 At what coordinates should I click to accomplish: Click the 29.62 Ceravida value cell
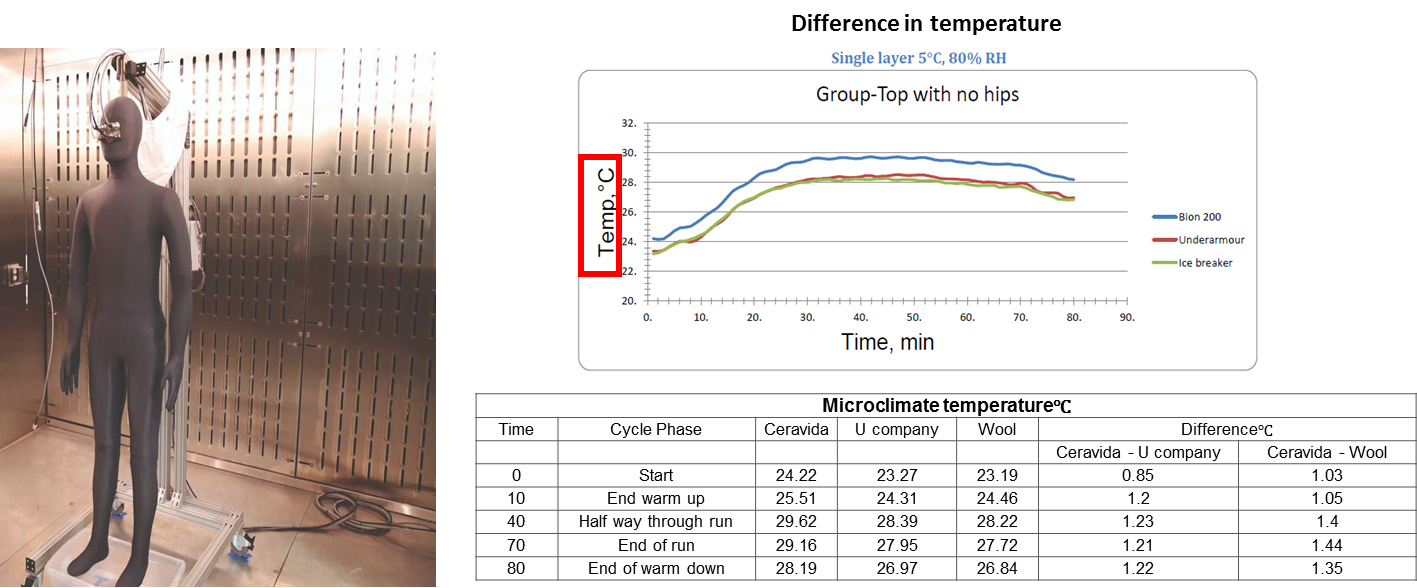click(x=797, y=521)
